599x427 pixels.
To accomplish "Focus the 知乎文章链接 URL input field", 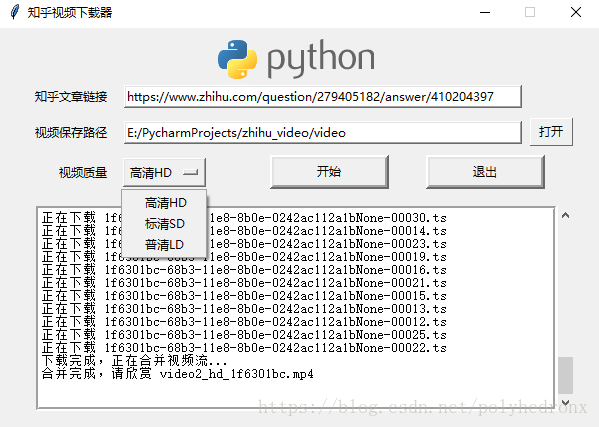I will (x=322, y=97).
